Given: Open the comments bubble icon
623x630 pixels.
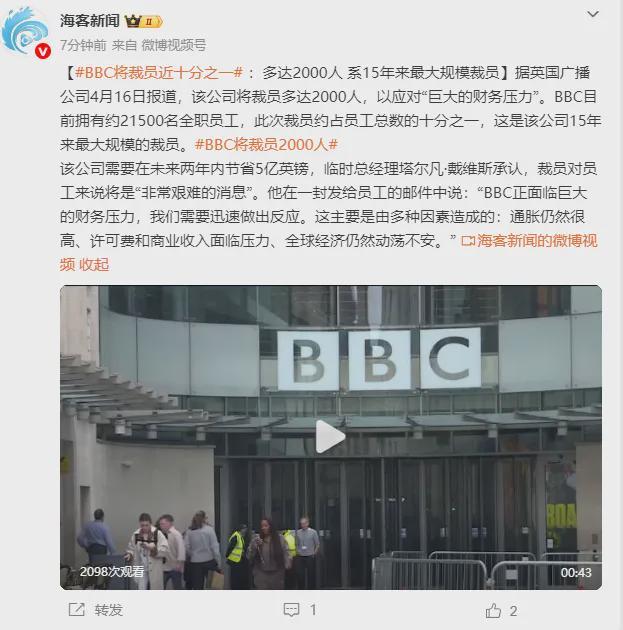Looking at the screenshot, I should point(291,610).
